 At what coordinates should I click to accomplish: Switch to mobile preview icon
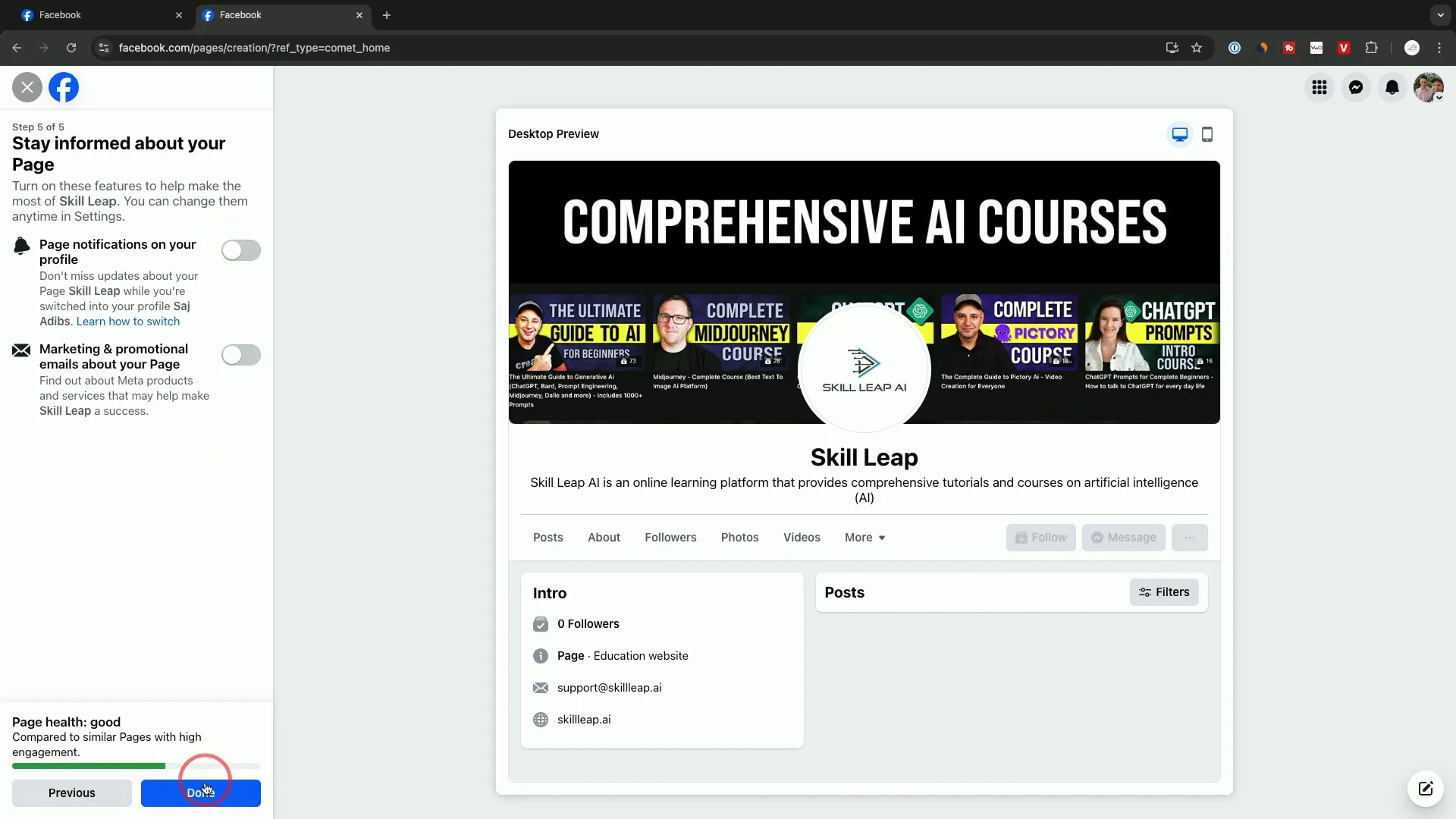[x=1207, y=134]
